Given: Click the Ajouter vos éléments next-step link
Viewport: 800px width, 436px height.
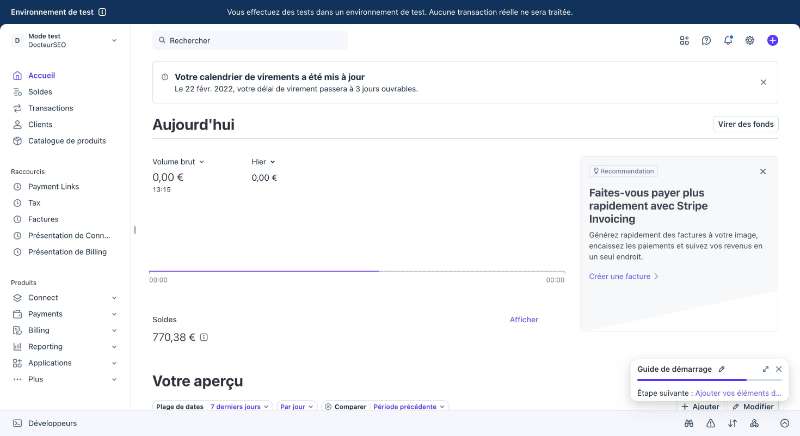Looking at the screenshot, I should coord(738,393).
